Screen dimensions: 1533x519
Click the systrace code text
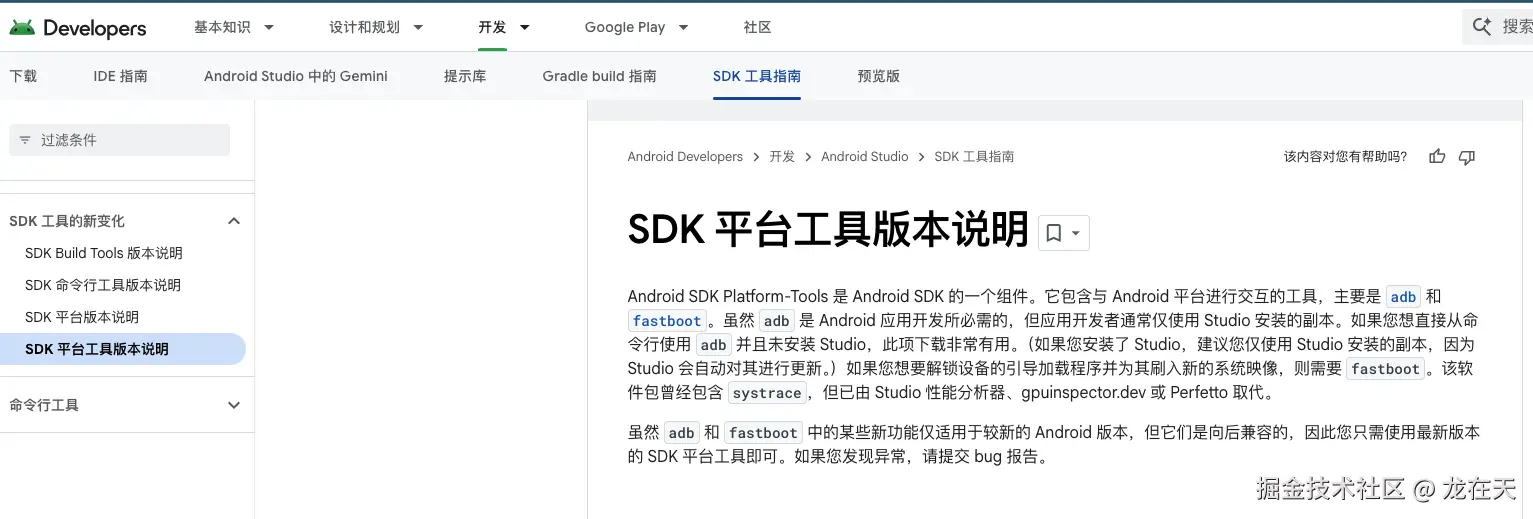pos(767,393)
